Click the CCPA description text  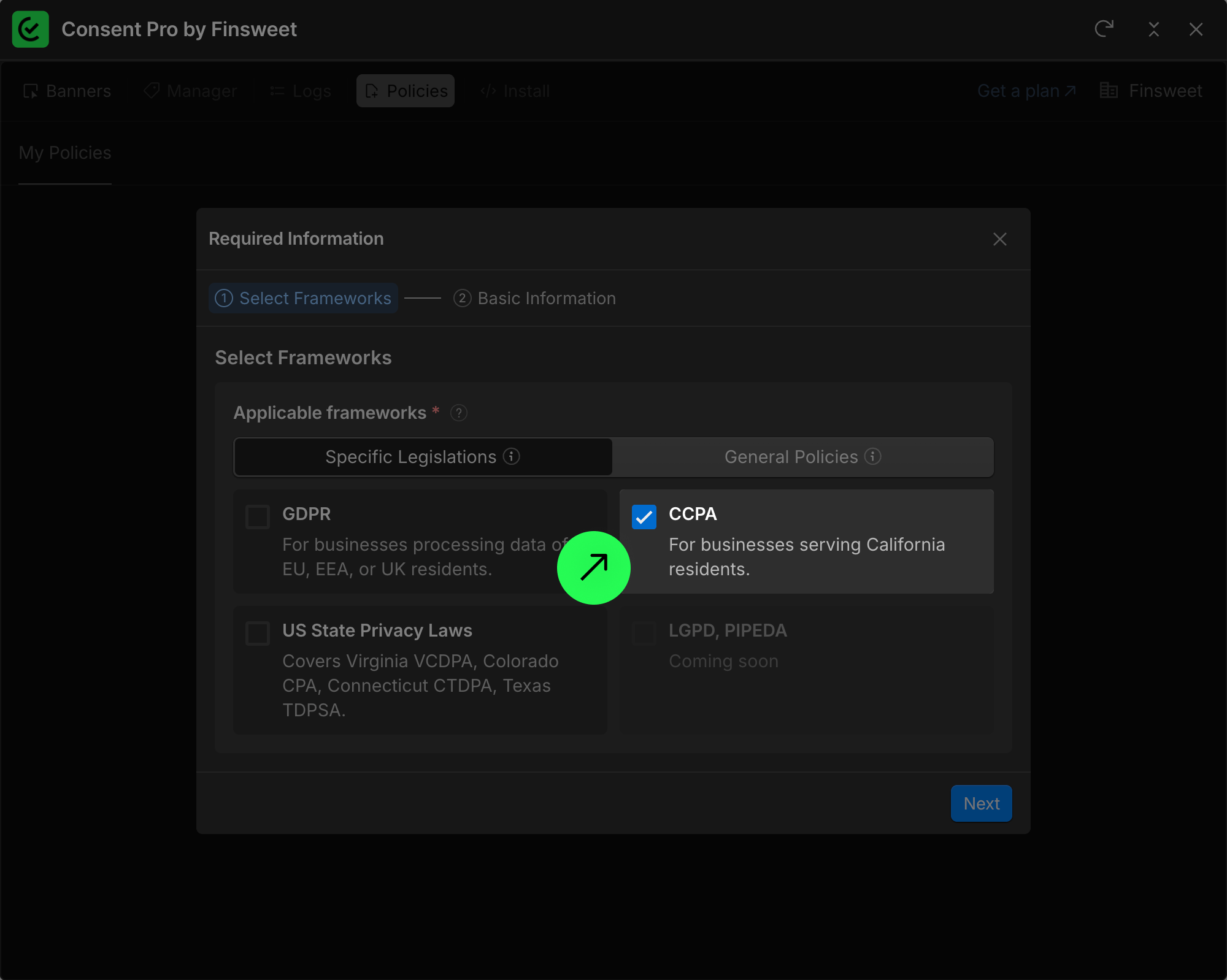pyautogui.click(x=807, y=557)
